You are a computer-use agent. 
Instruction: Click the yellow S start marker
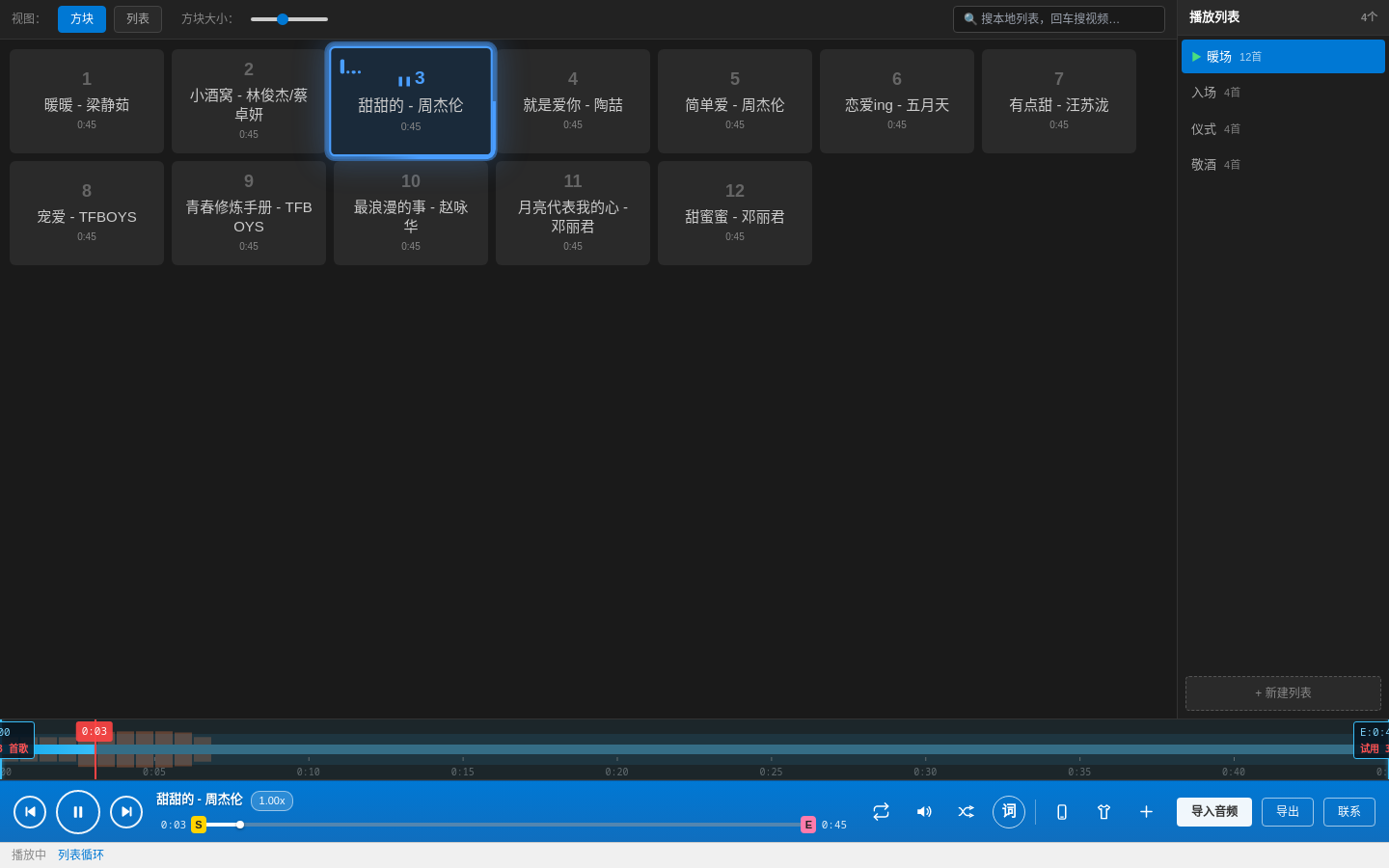click(199, 825)
